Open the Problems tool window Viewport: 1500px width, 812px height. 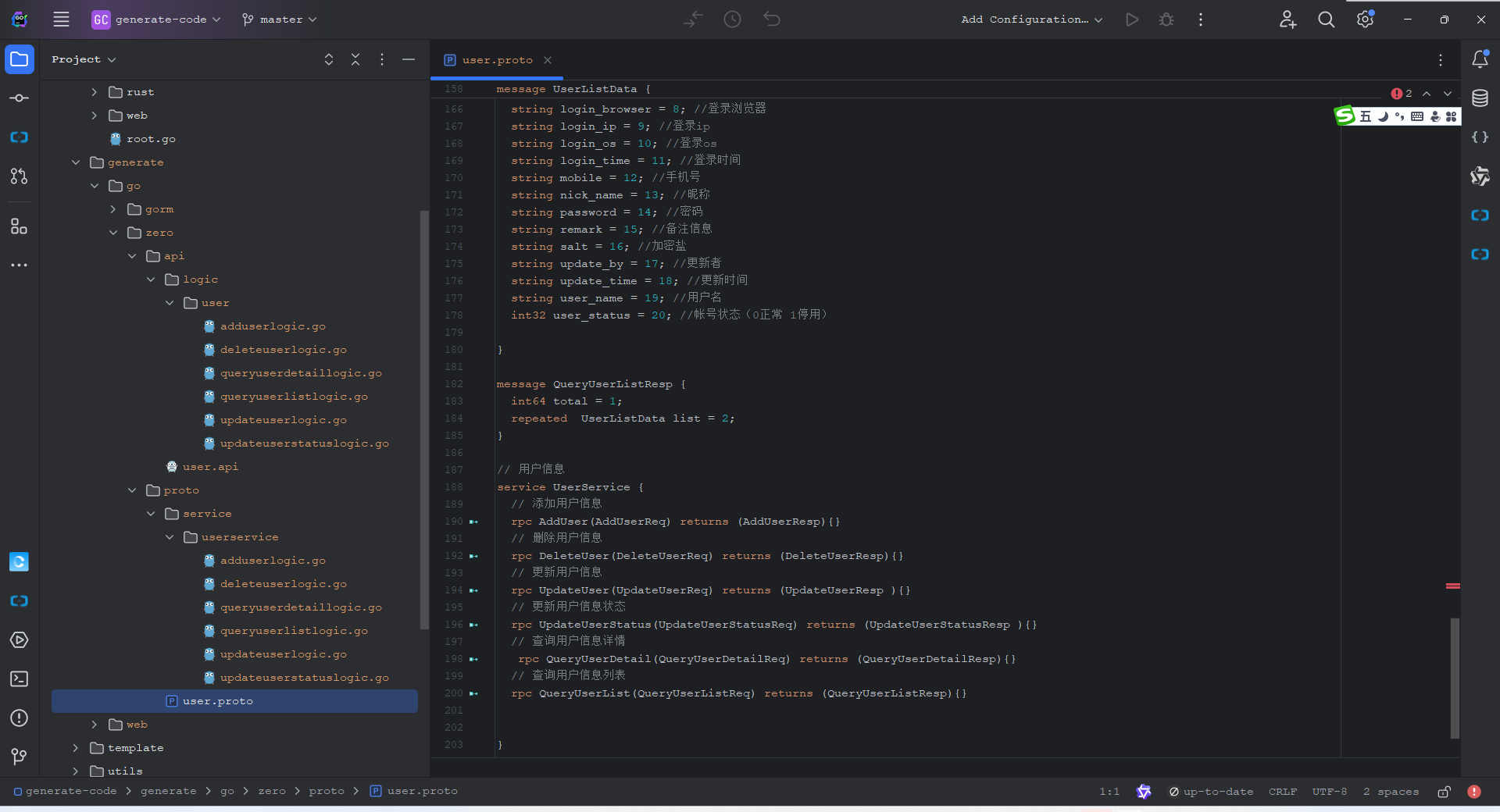pos(20,718)
